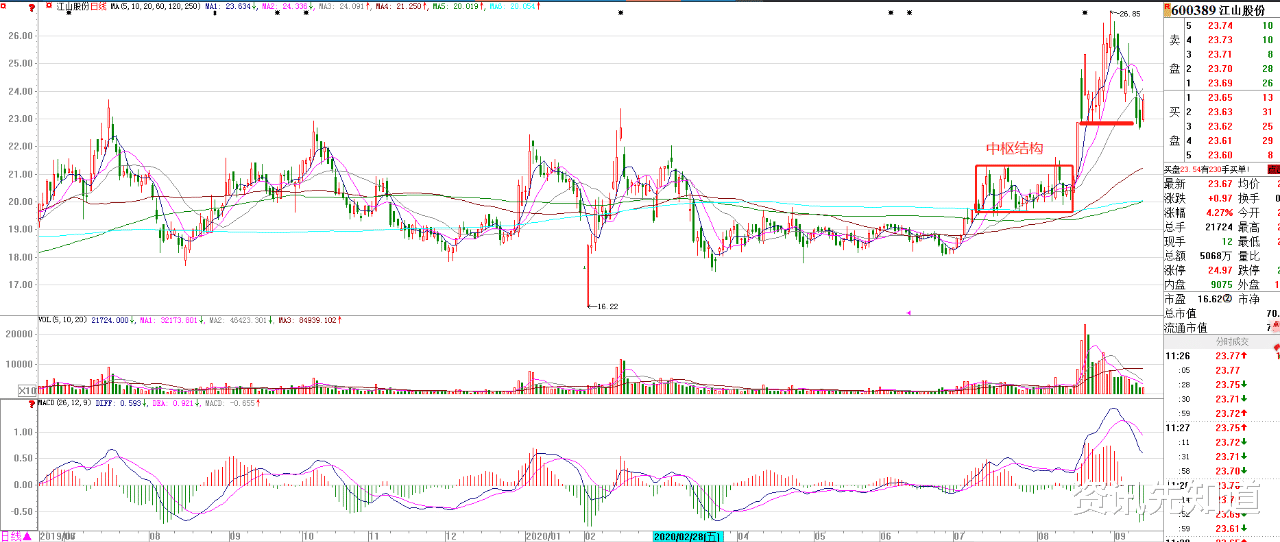Click the small red square icon before 江山股份日线
Viewport: 1280px width, 542px height.
point(49,6)
